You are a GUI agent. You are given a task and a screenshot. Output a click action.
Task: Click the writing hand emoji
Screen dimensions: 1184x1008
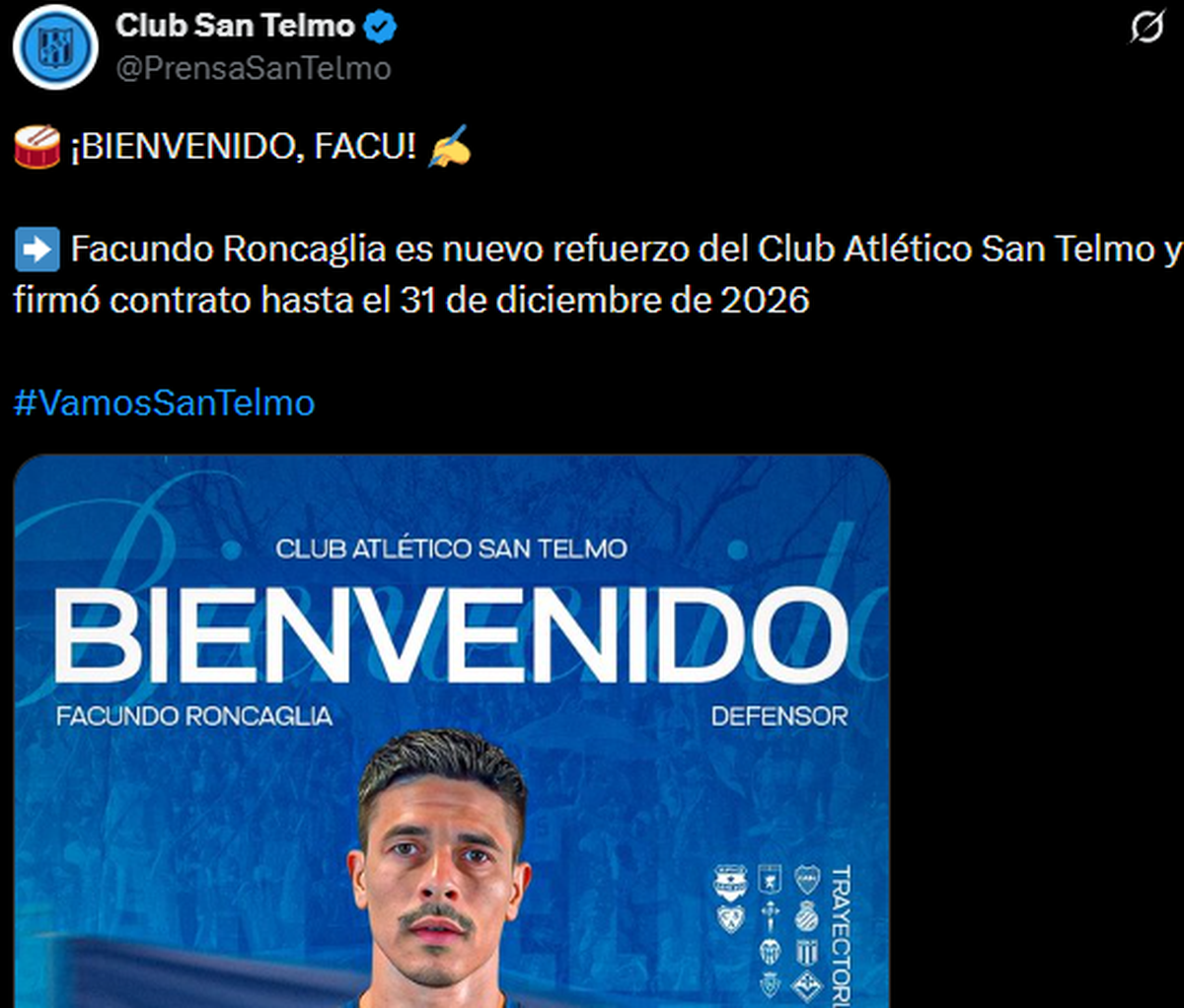click(x=450, y=147)
